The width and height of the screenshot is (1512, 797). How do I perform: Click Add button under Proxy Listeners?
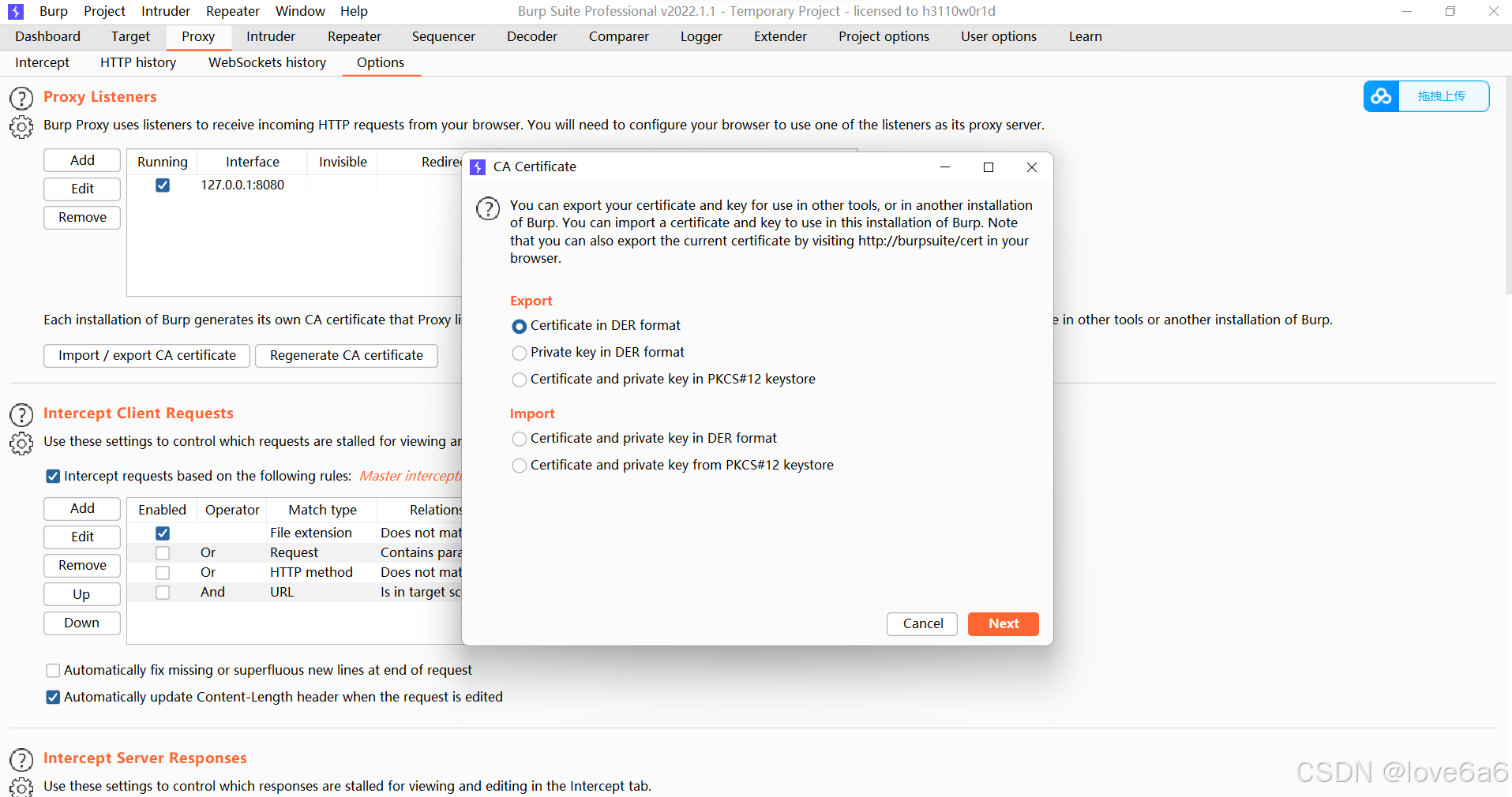(82, 160)
